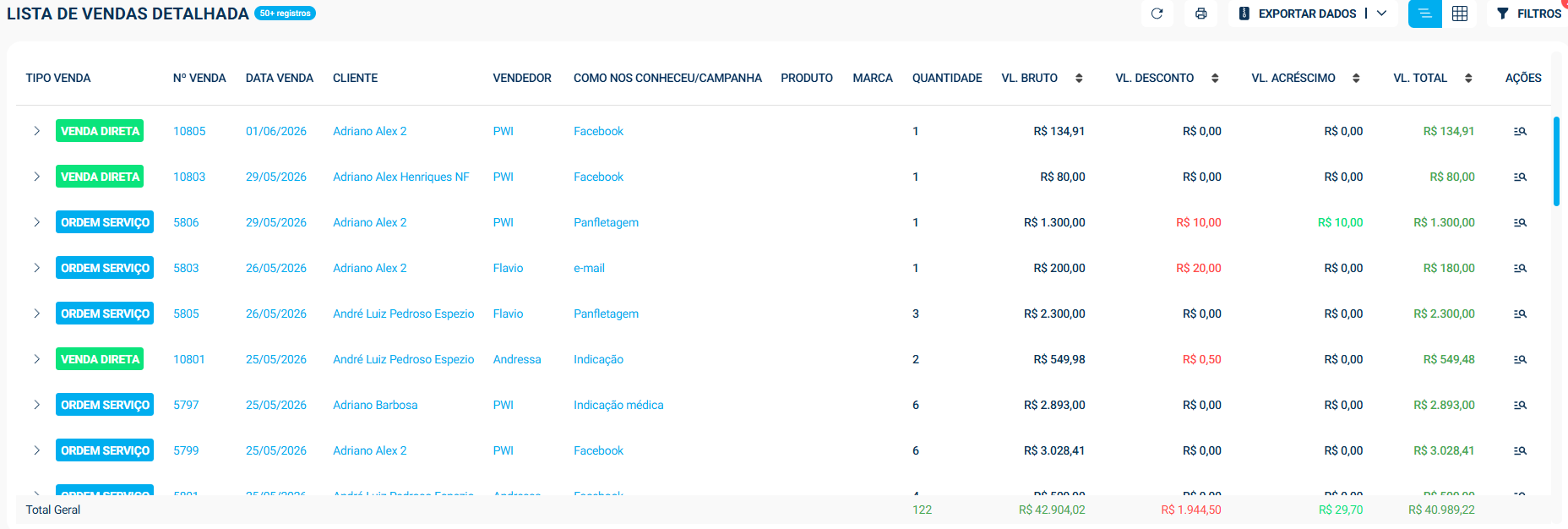Open sale number 10803 link

tap(189, 177)
